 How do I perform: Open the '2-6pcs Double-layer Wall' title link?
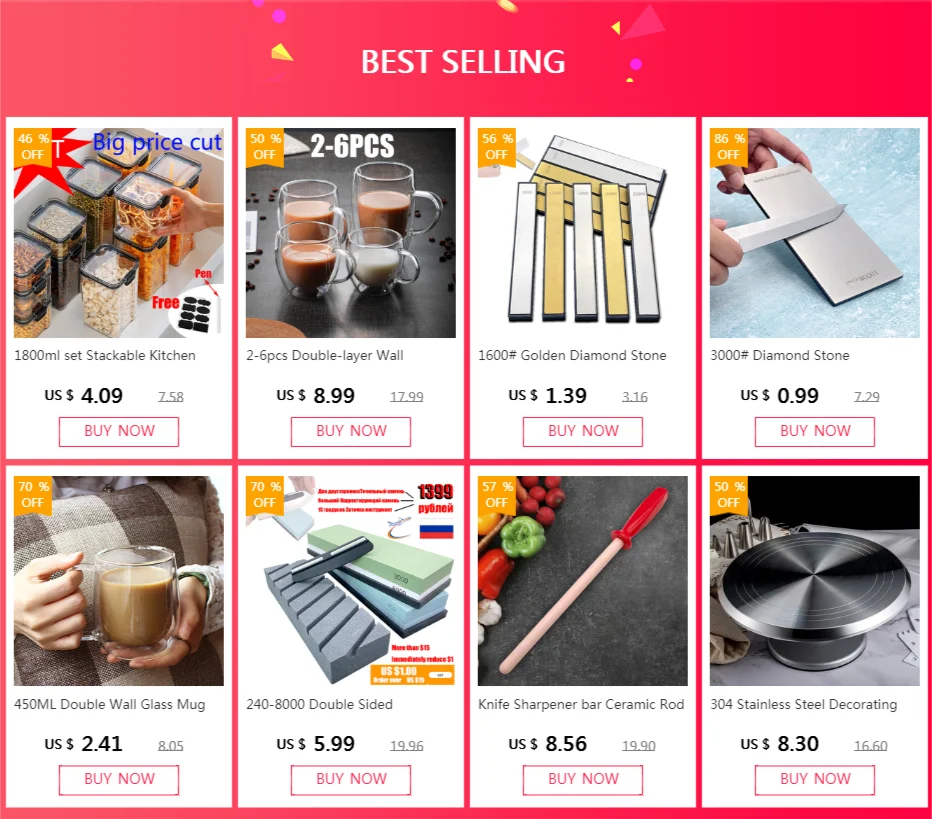coord(325,355)
